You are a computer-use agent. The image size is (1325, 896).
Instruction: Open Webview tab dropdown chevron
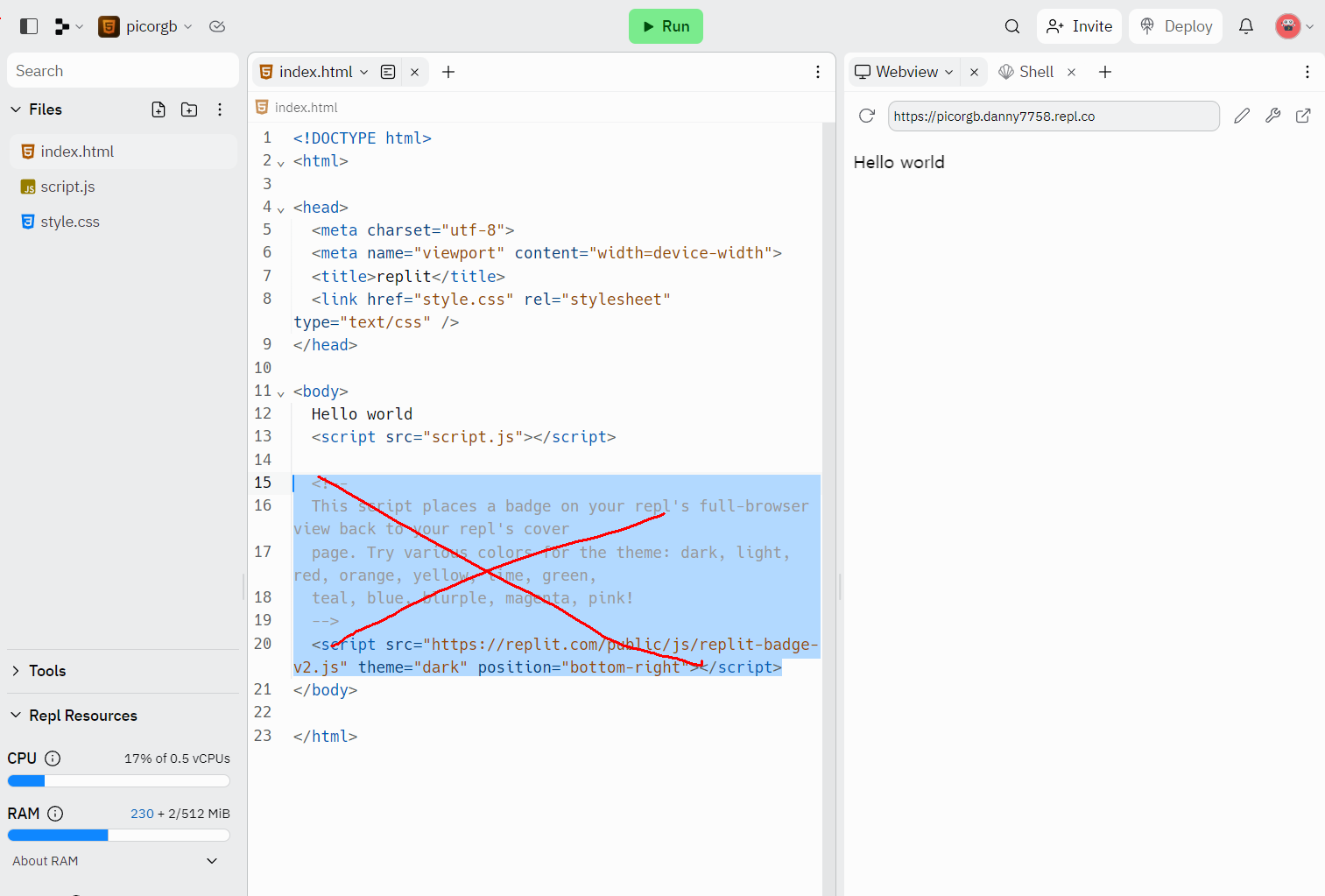click(x=949, y=72)
